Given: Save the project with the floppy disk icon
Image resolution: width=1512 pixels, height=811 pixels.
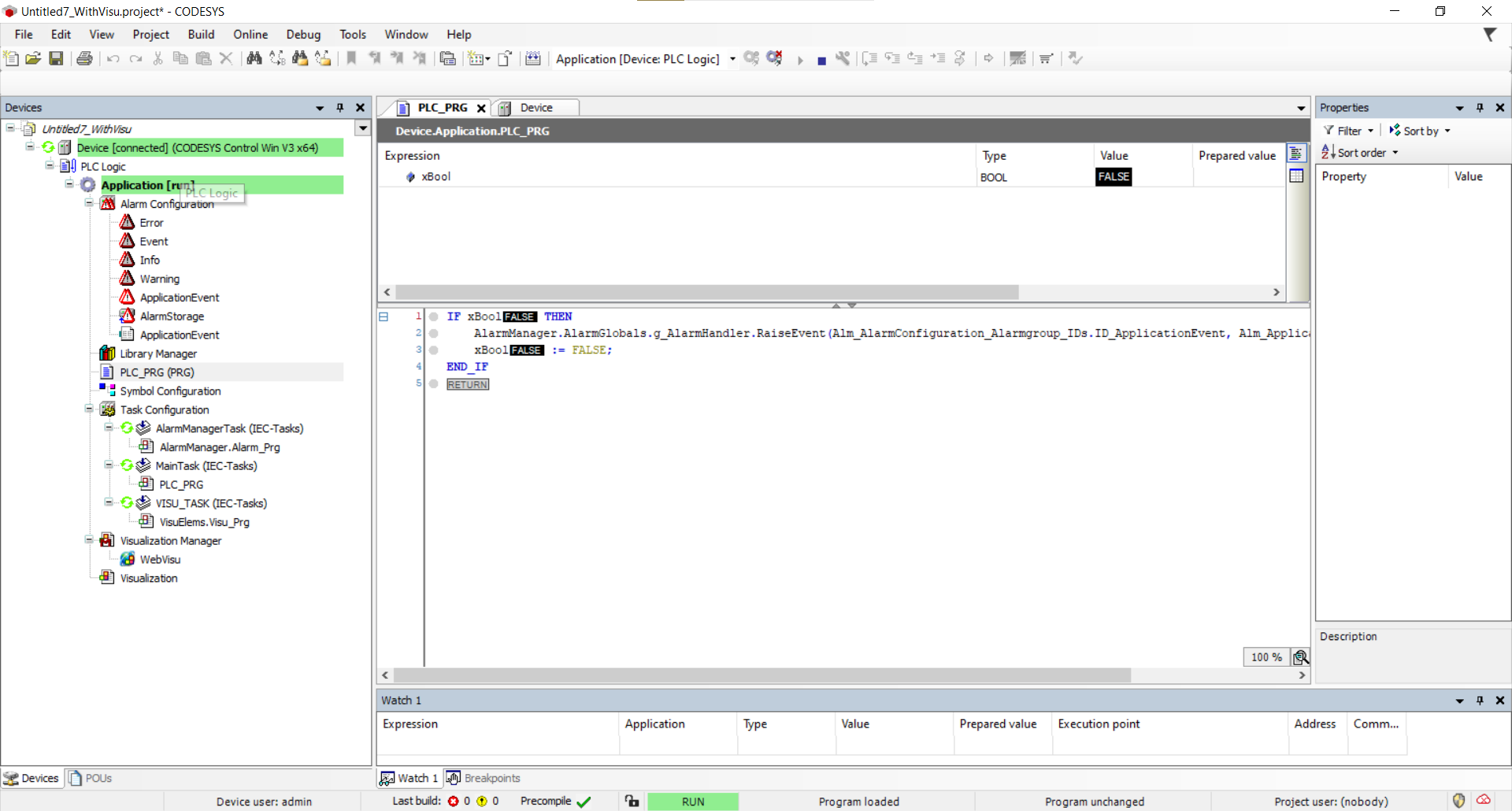Looking at the screenshot, I should 56,58.
